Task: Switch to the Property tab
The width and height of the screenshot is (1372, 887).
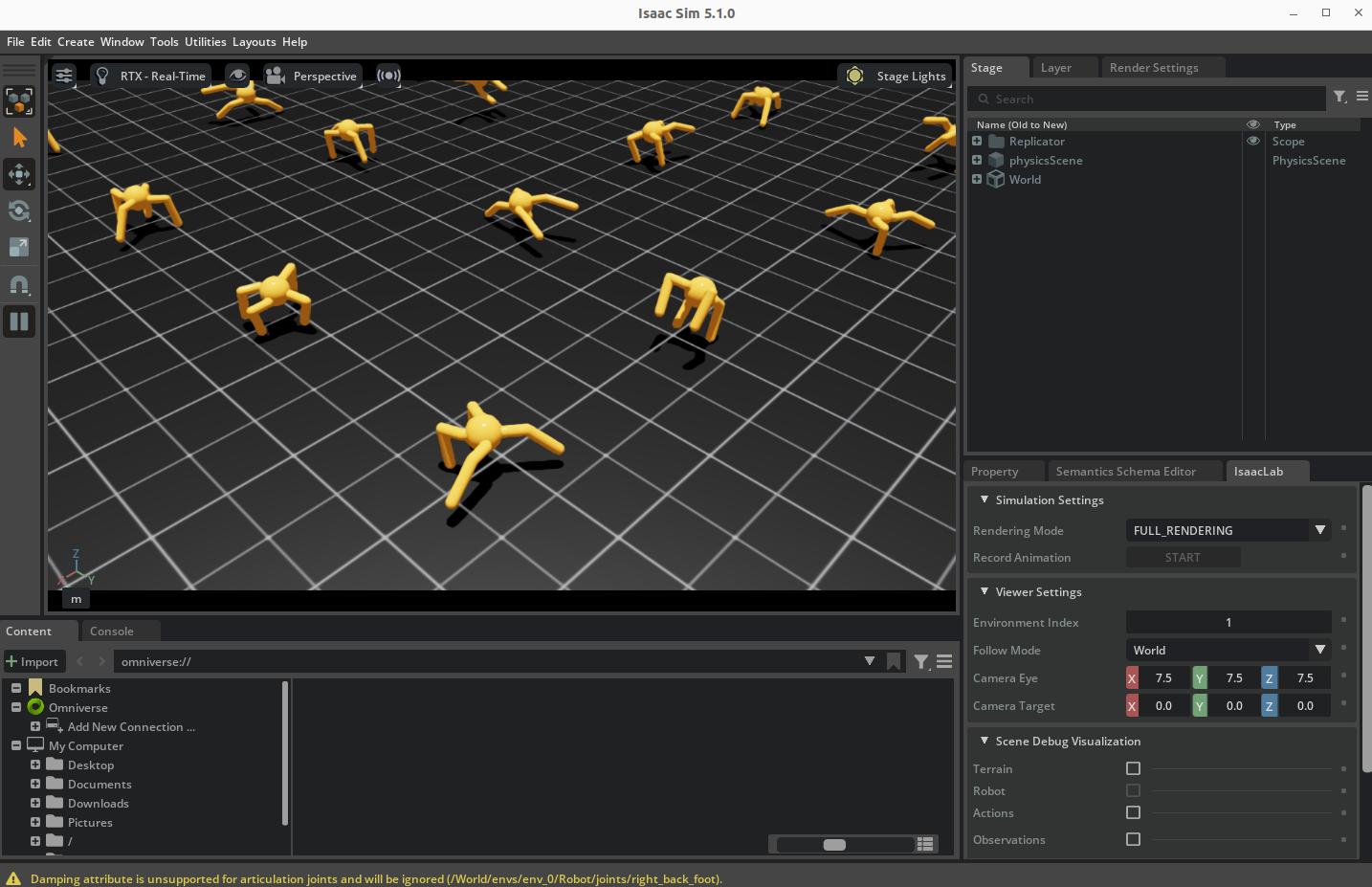Action: (995, 472)
